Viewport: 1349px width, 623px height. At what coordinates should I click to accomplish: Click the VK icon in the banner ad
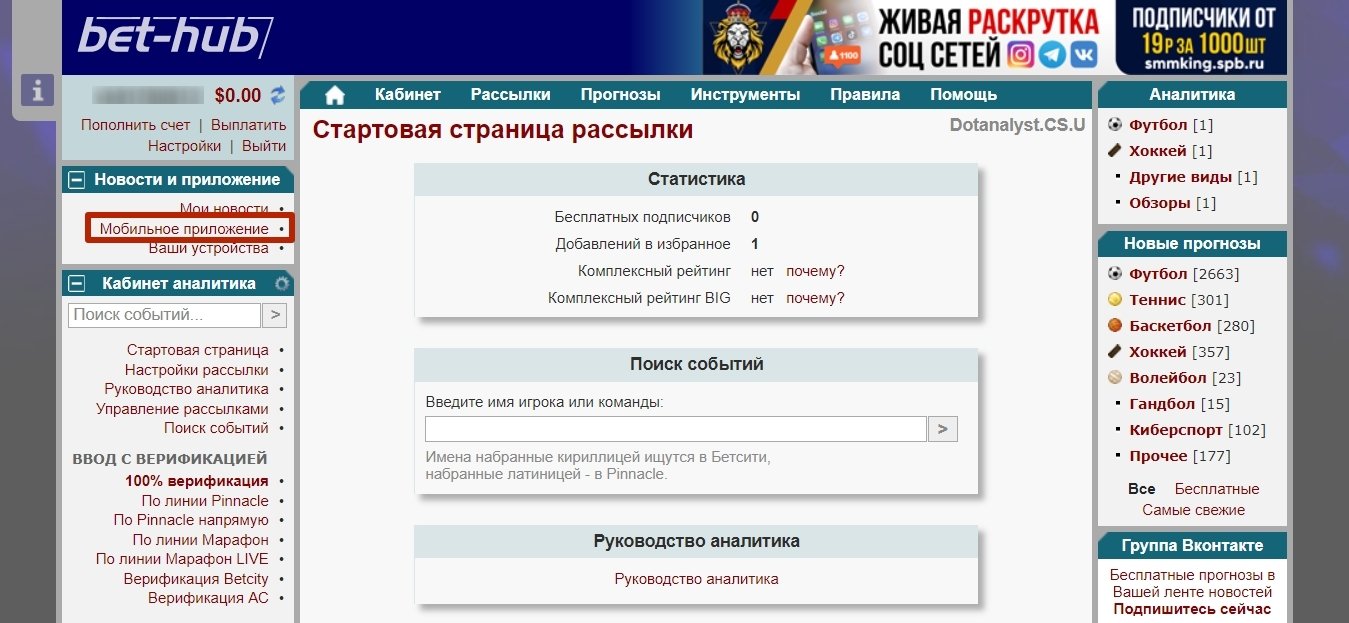[x=1082, y=53]
